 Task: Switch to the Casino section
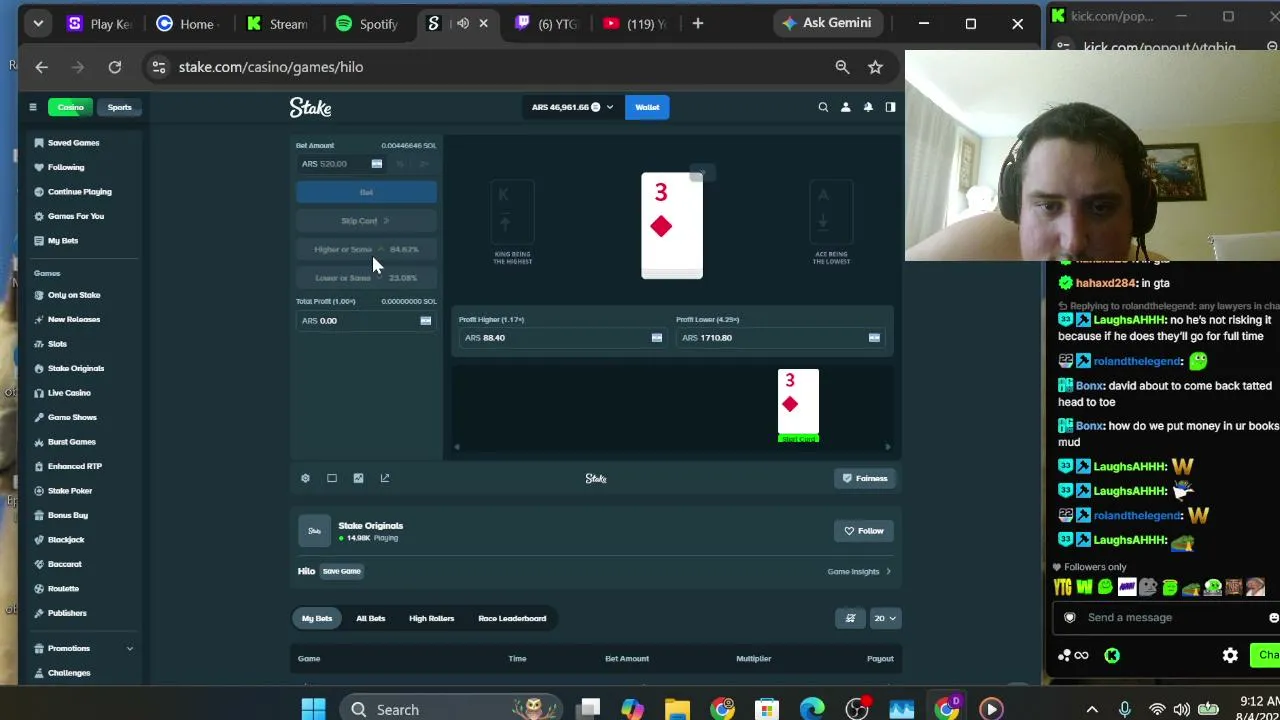click(x=70, y=107)
